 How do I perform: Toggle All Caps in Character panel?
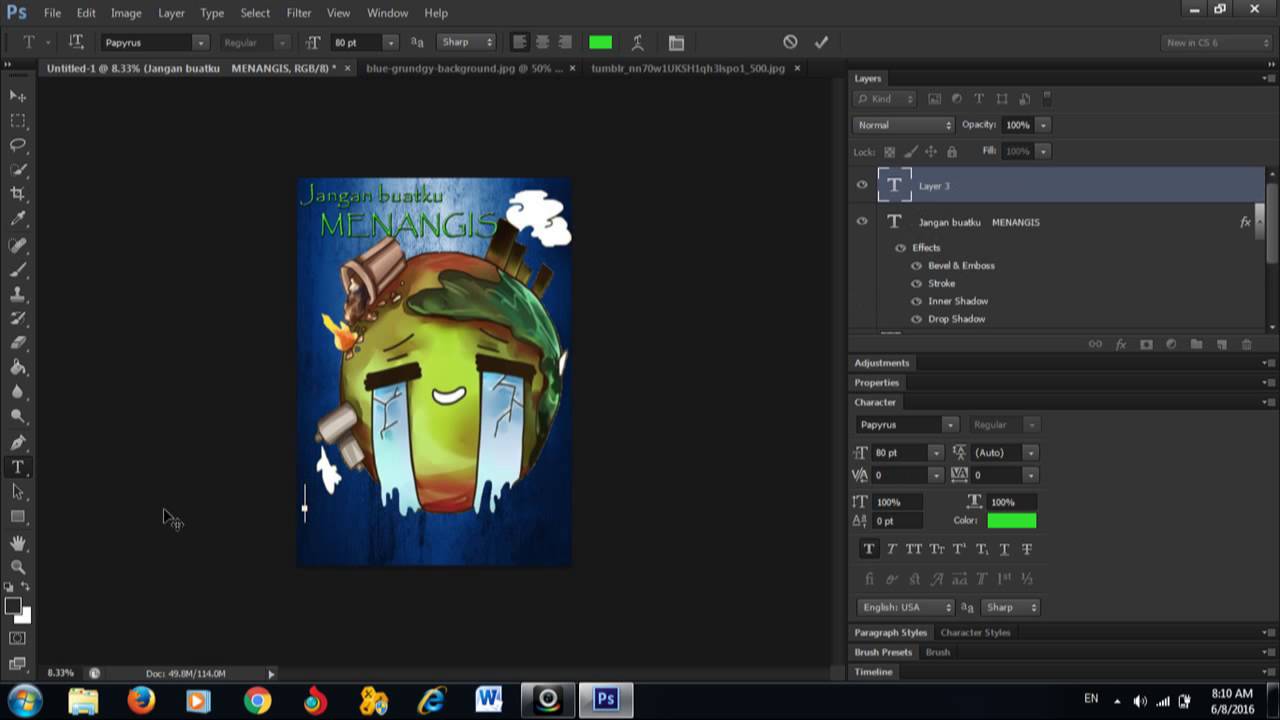click(913, 549)
